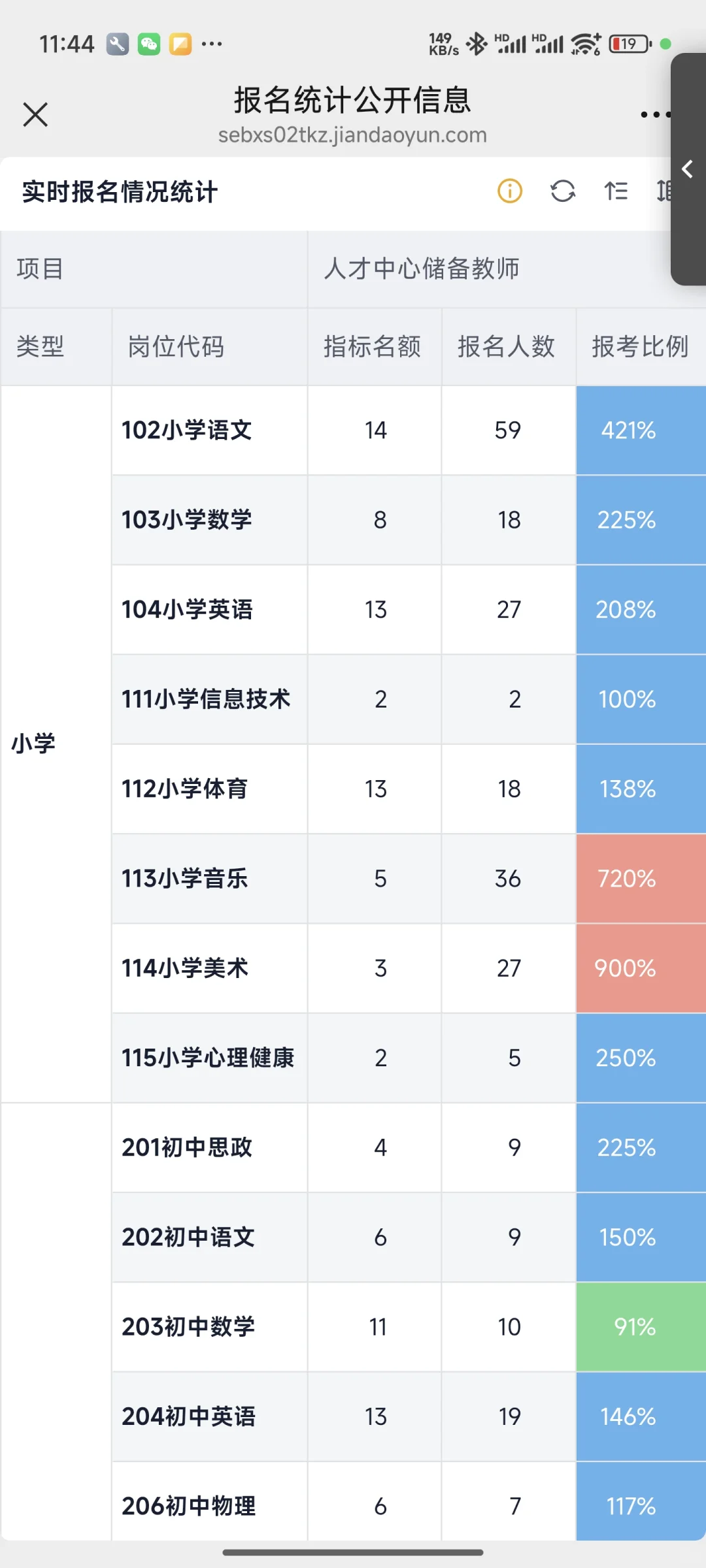Open the 102小学语文 row
The height and width of the screenshot is (1568, 706).
click(187, 430)
